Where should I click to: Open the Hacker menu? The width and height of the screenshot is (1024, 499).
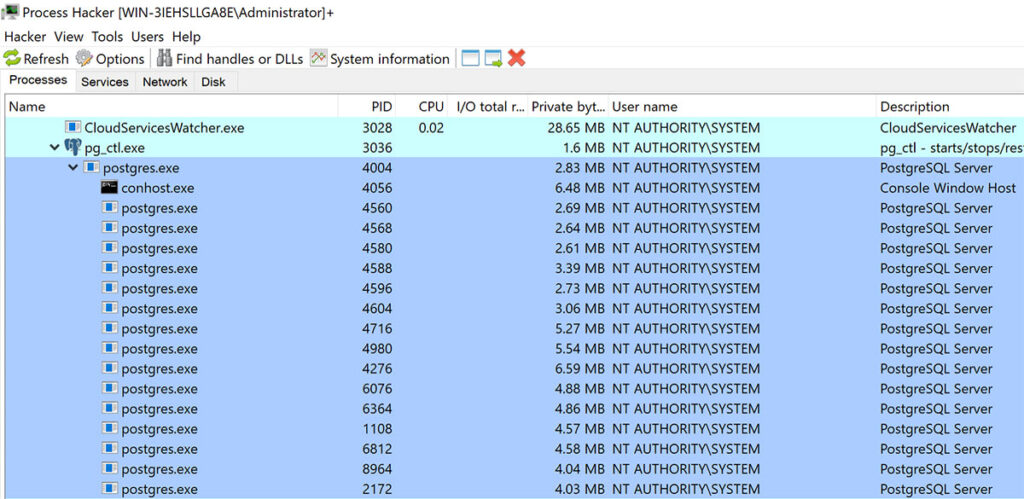25,37
